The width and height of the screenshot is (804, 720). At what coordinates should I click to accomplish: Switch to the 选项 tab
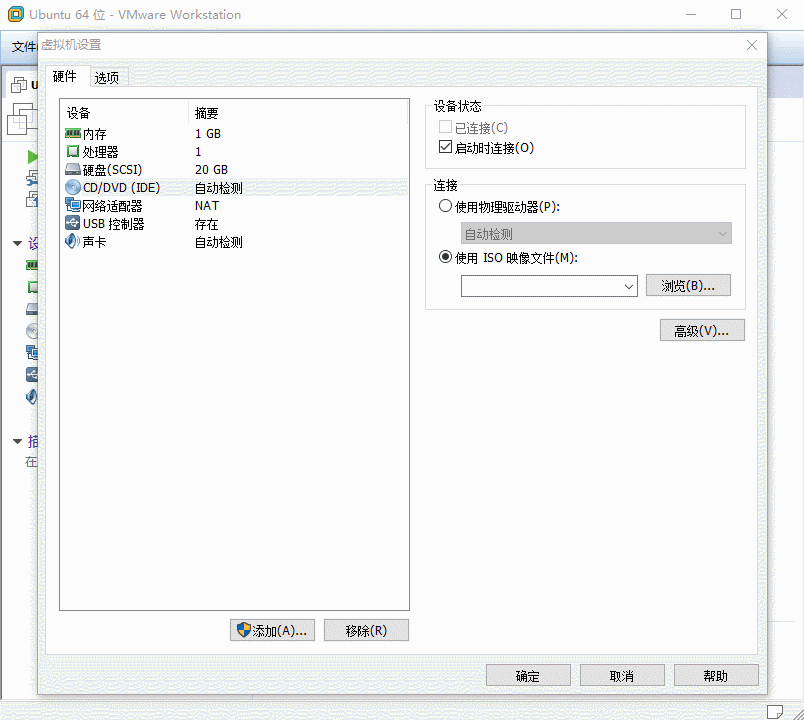[x=107, y=78]
